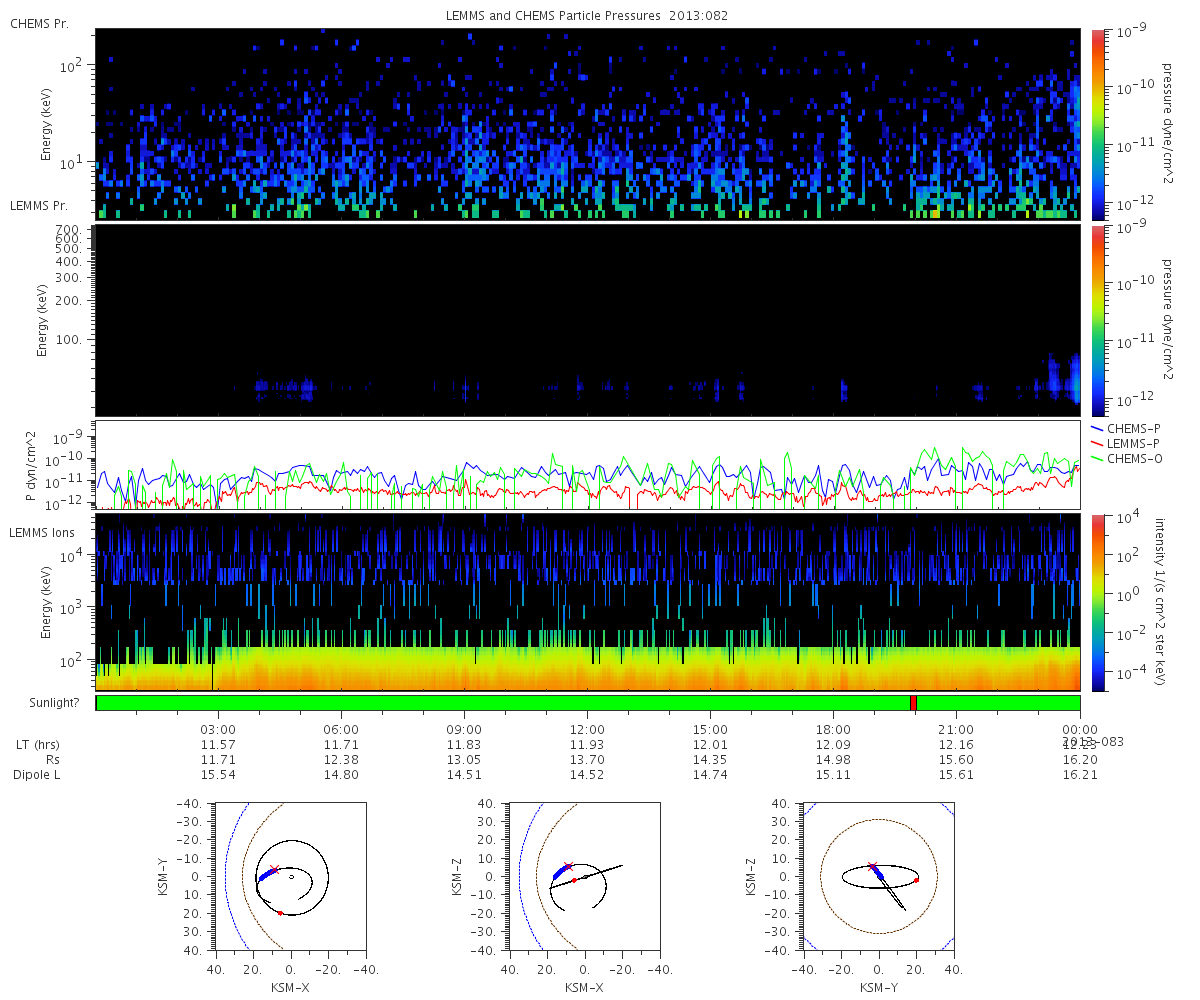The width and height of the screenshot is (1200, 1000).
Task: Click the CHEMS Pr. panel label
Action: pyautogui.click(x=40, y=23)
